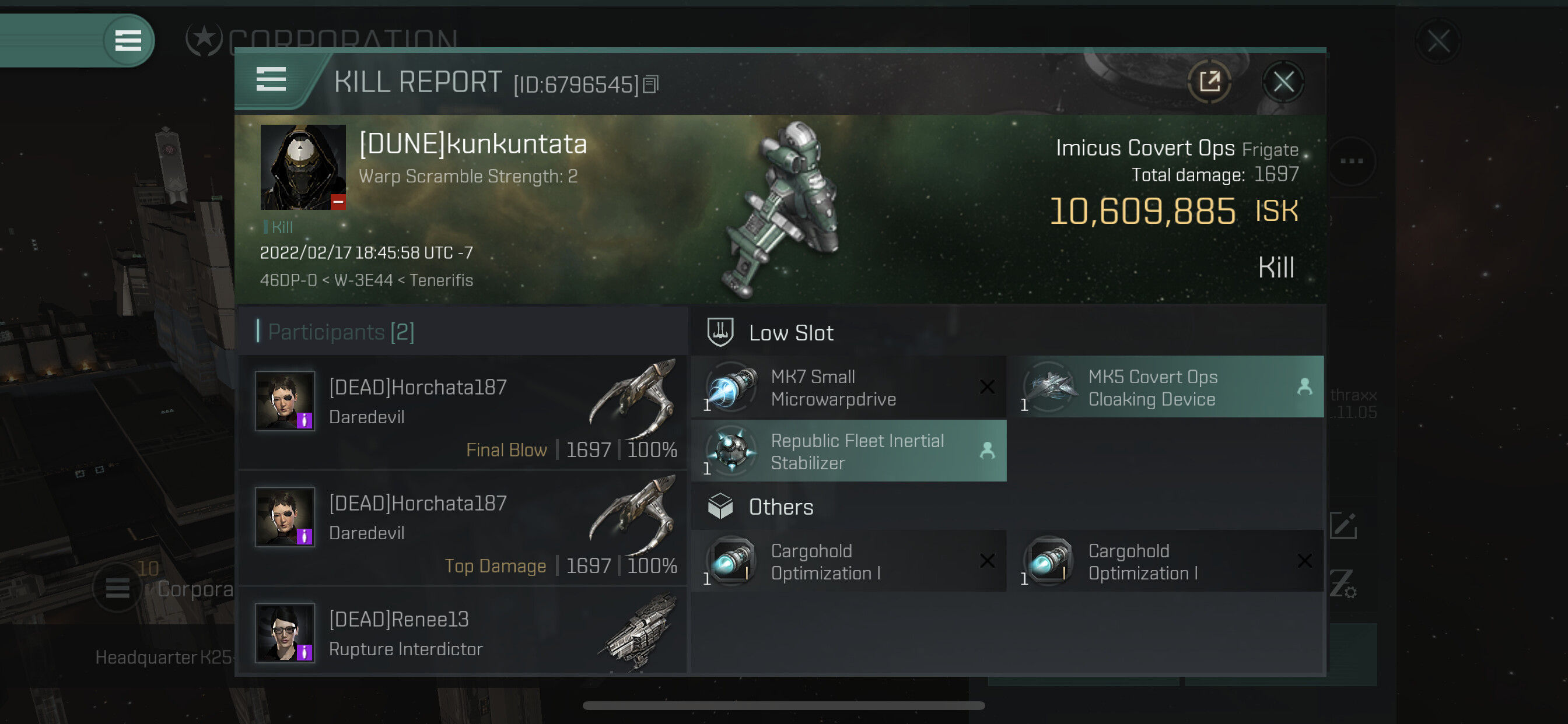Select the Participants [2] section header
This screenshot has width=1568, height=724.
click(x=341, y=332)
